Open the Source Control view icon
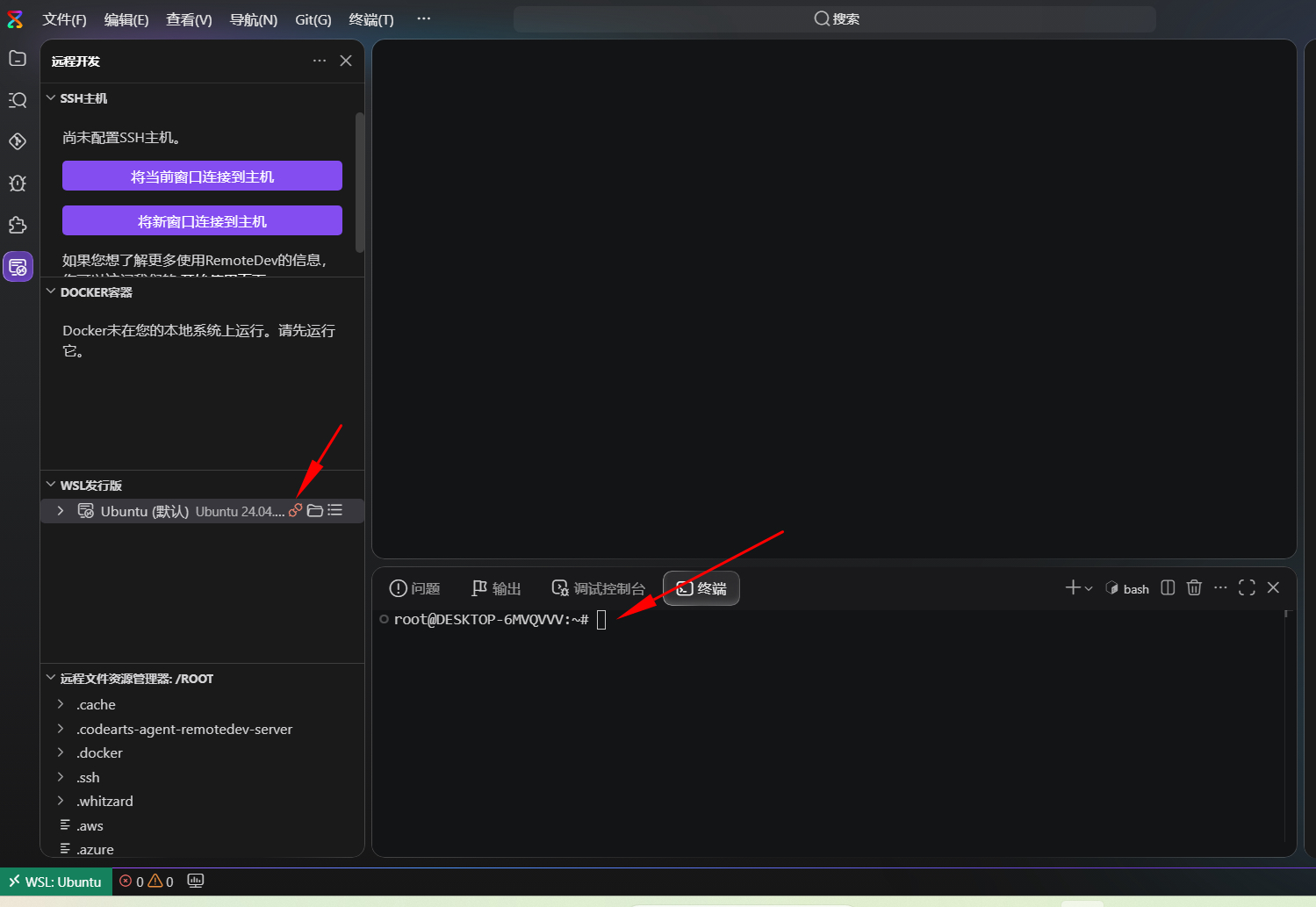The width and height of the screenshot is (1316, 907). click(18, 141)
